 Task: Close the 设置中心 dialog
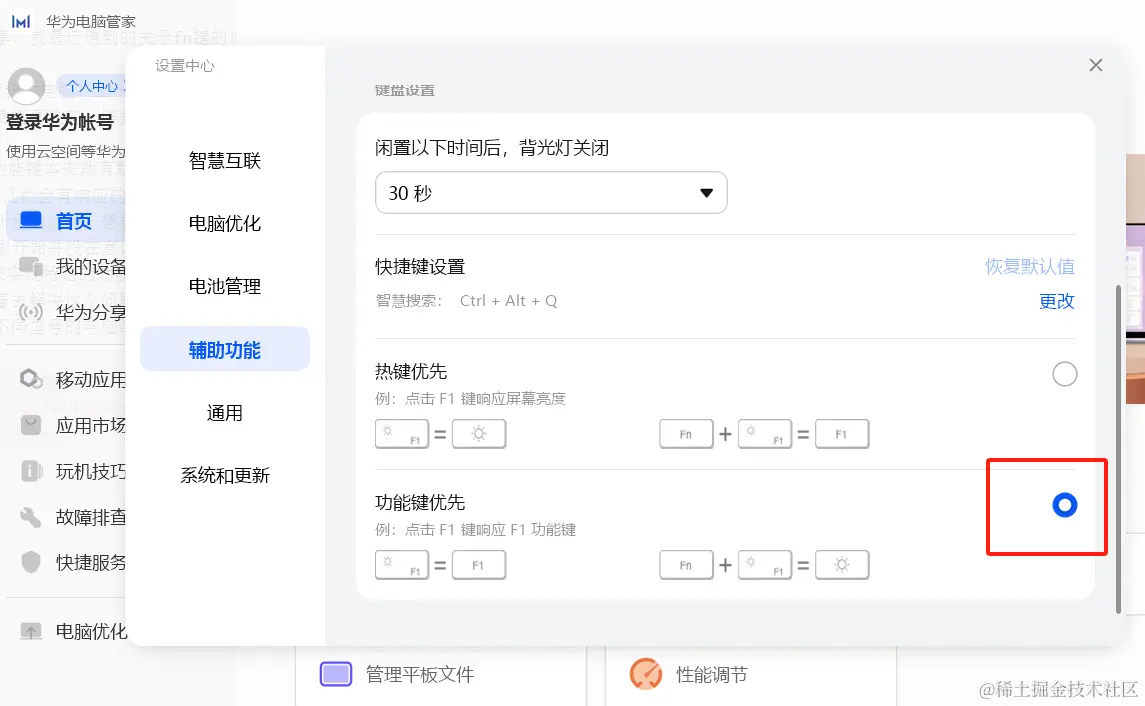point(1095,65)
